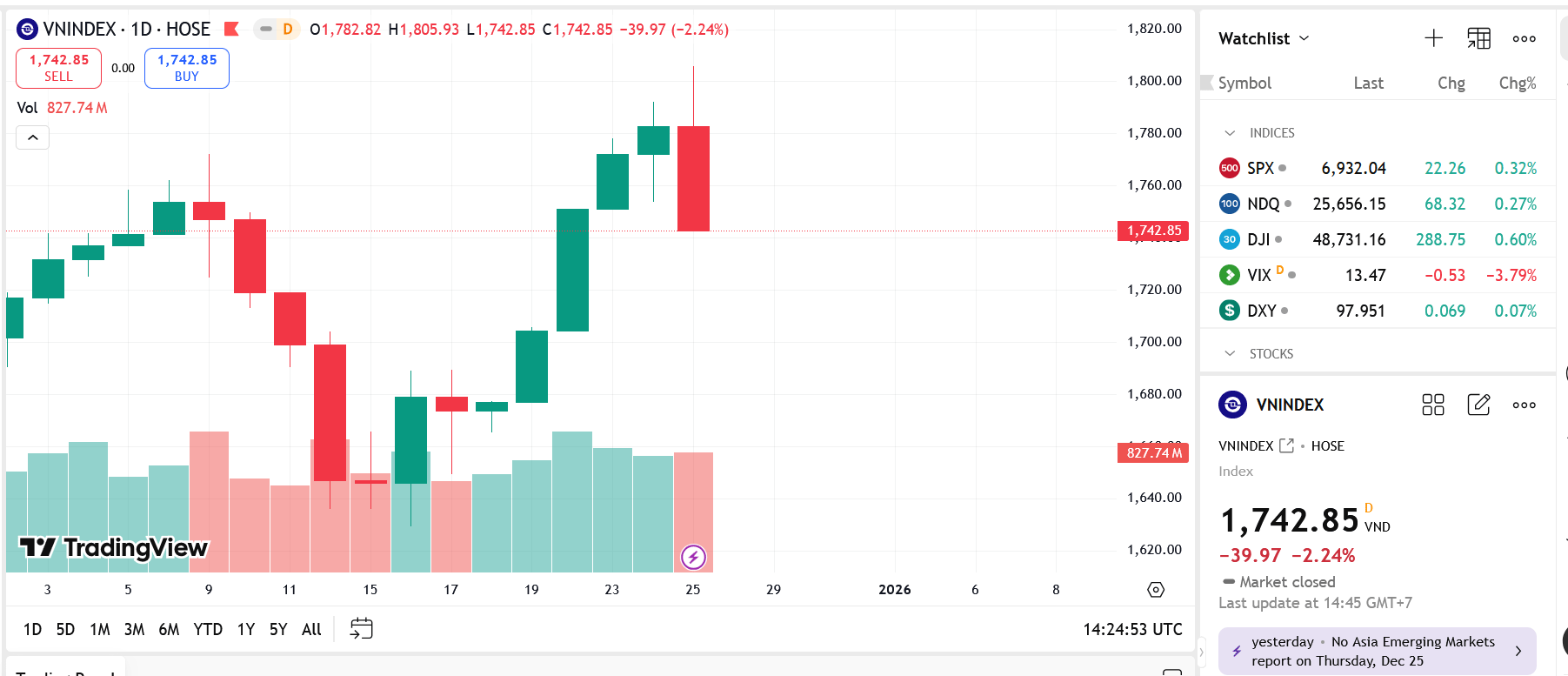
Task: Open watchlist advanced view icon
Action: (1478, 38)
